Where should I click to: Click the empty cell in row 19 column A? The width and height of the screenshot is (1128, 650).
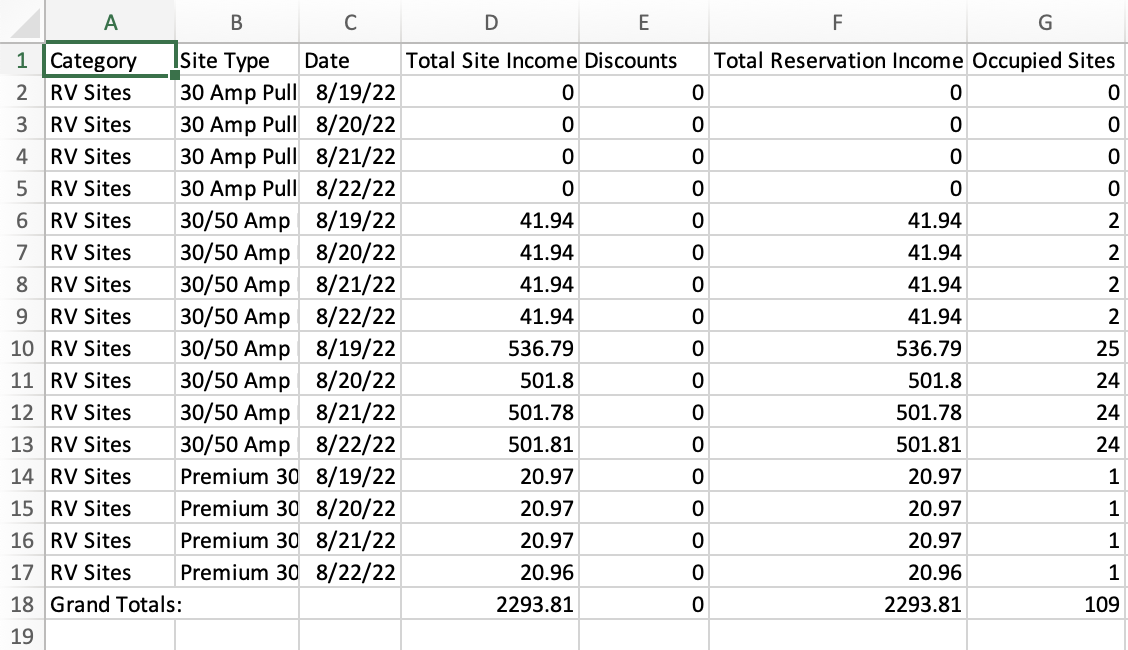pyautogui.click(x=110, y=636)
